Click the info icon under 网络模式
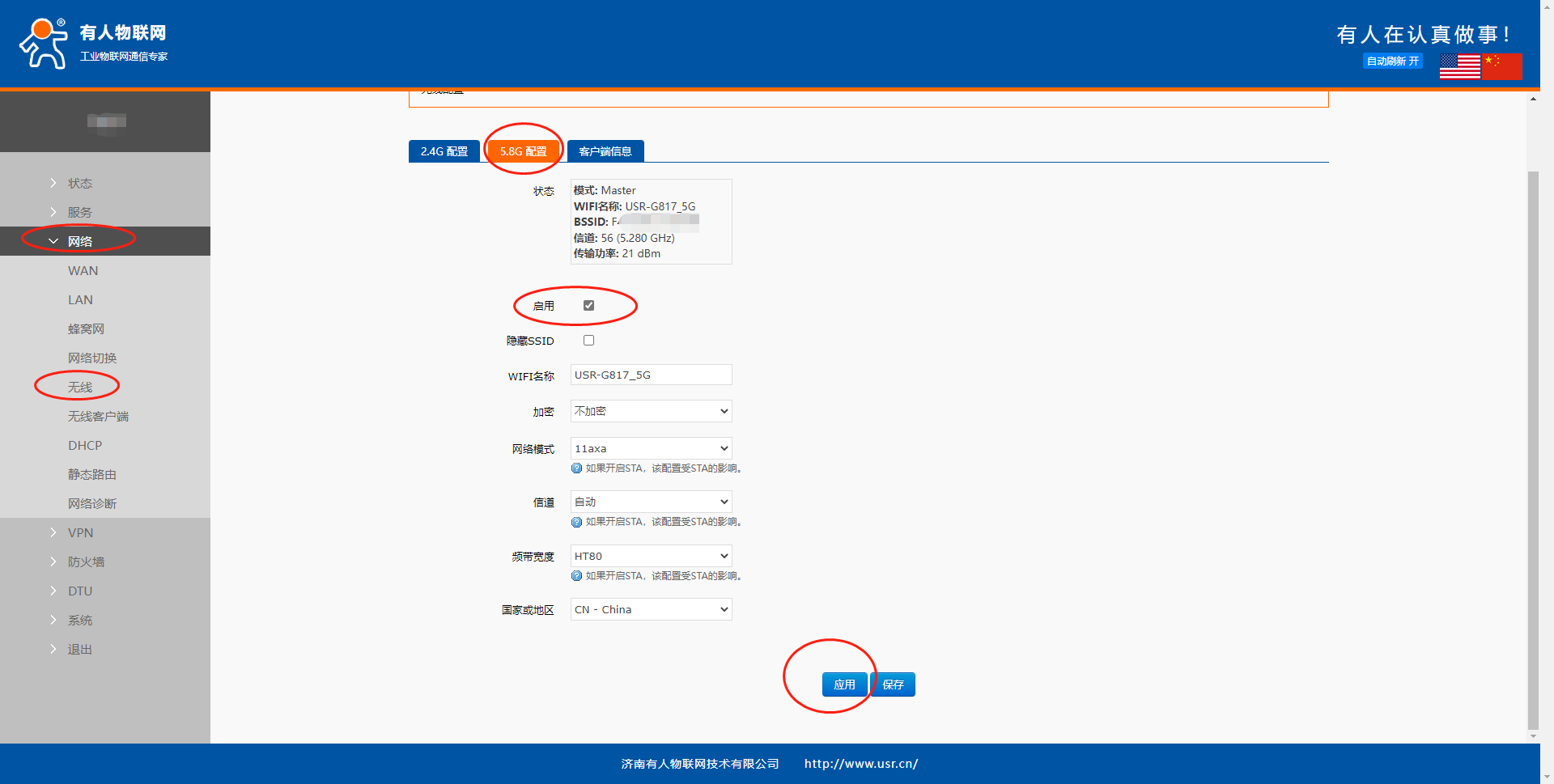Screen dimensions: 1554x784 (576, 468)
